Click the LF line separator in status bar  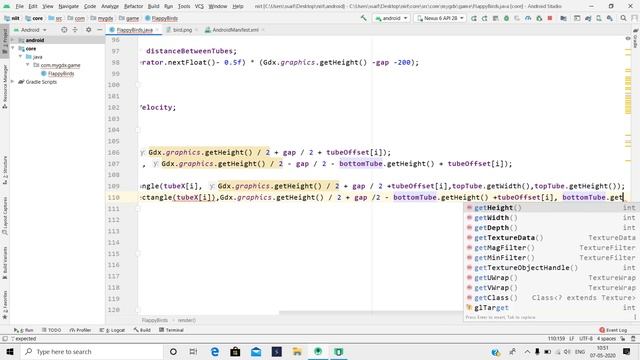coord(572,339)
